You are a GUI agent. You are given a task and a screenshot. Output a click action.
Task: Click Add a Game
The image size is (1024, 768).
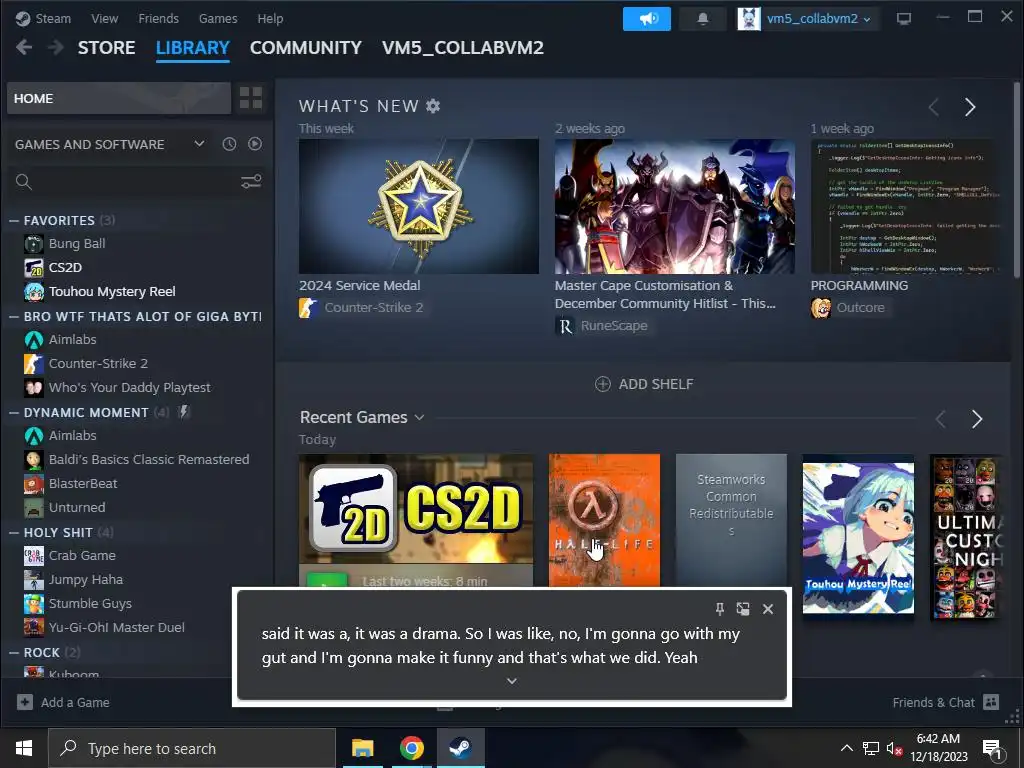pos(63,703)
